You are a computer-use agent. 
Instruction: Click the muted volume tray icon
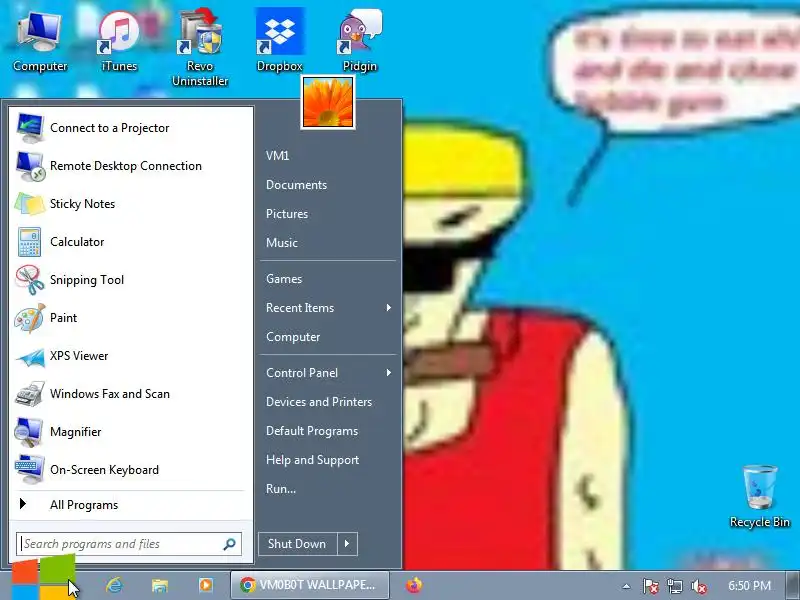[x=698, y=586]
